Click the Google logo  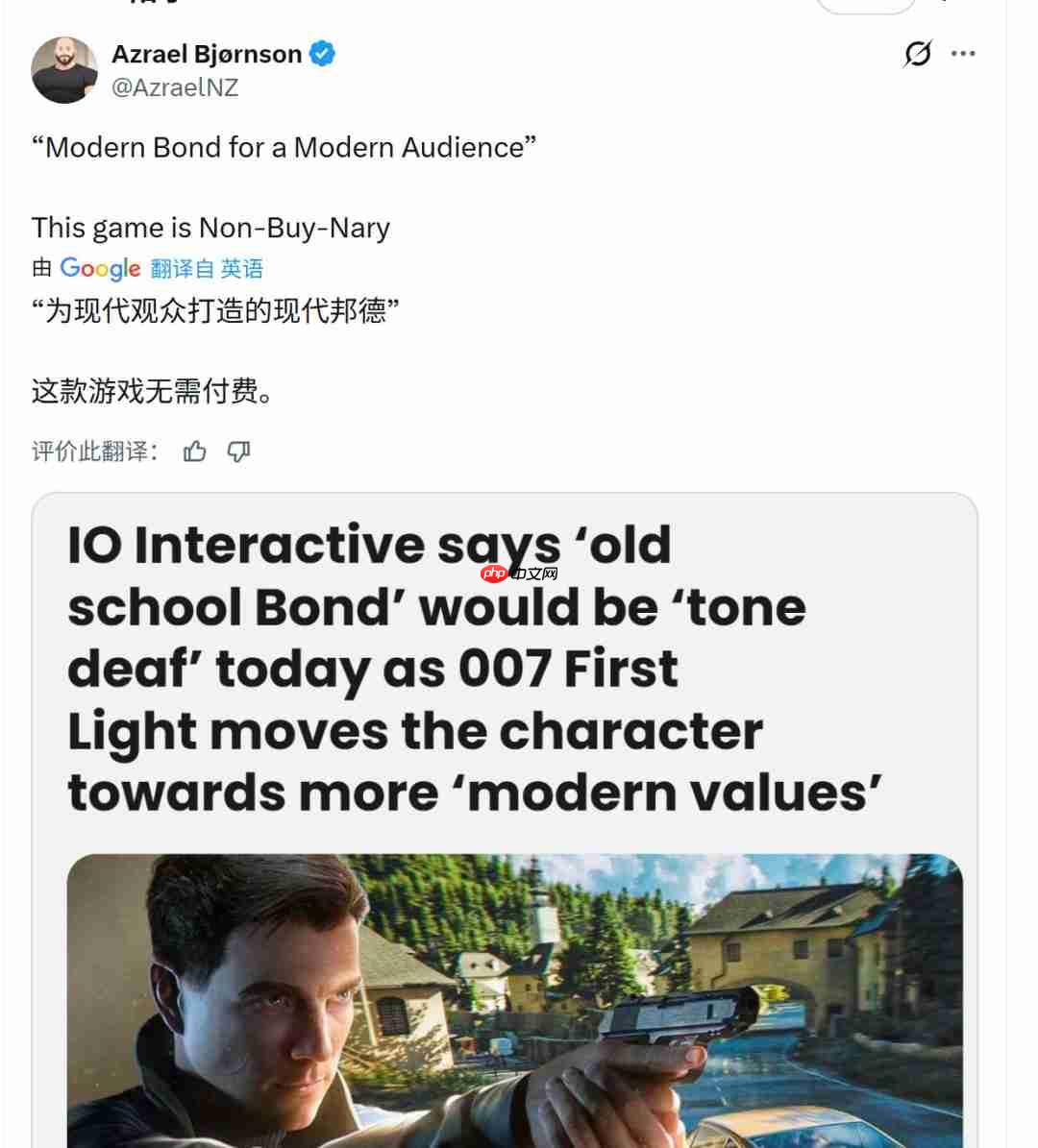point(100,269)
